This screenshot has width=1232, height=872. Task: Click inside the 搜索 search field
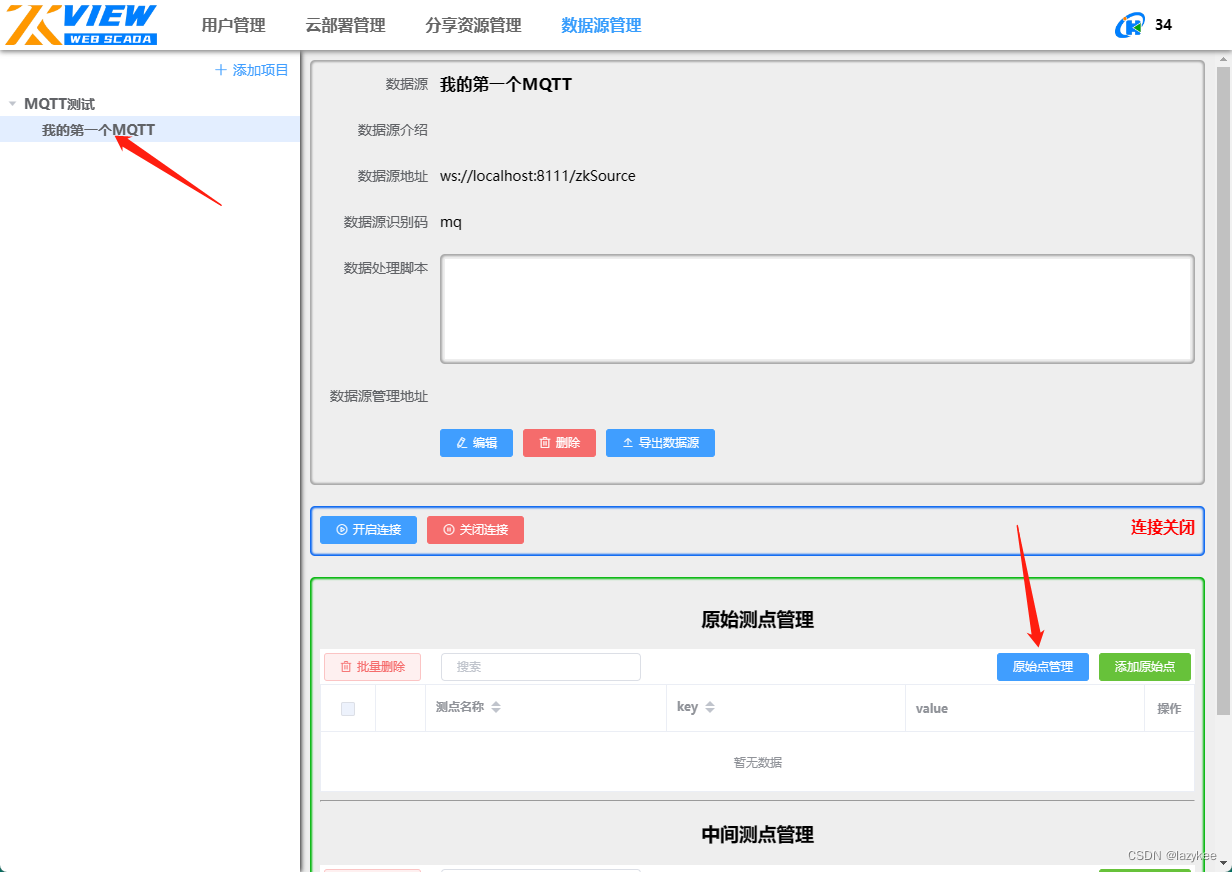coord(540,667)
